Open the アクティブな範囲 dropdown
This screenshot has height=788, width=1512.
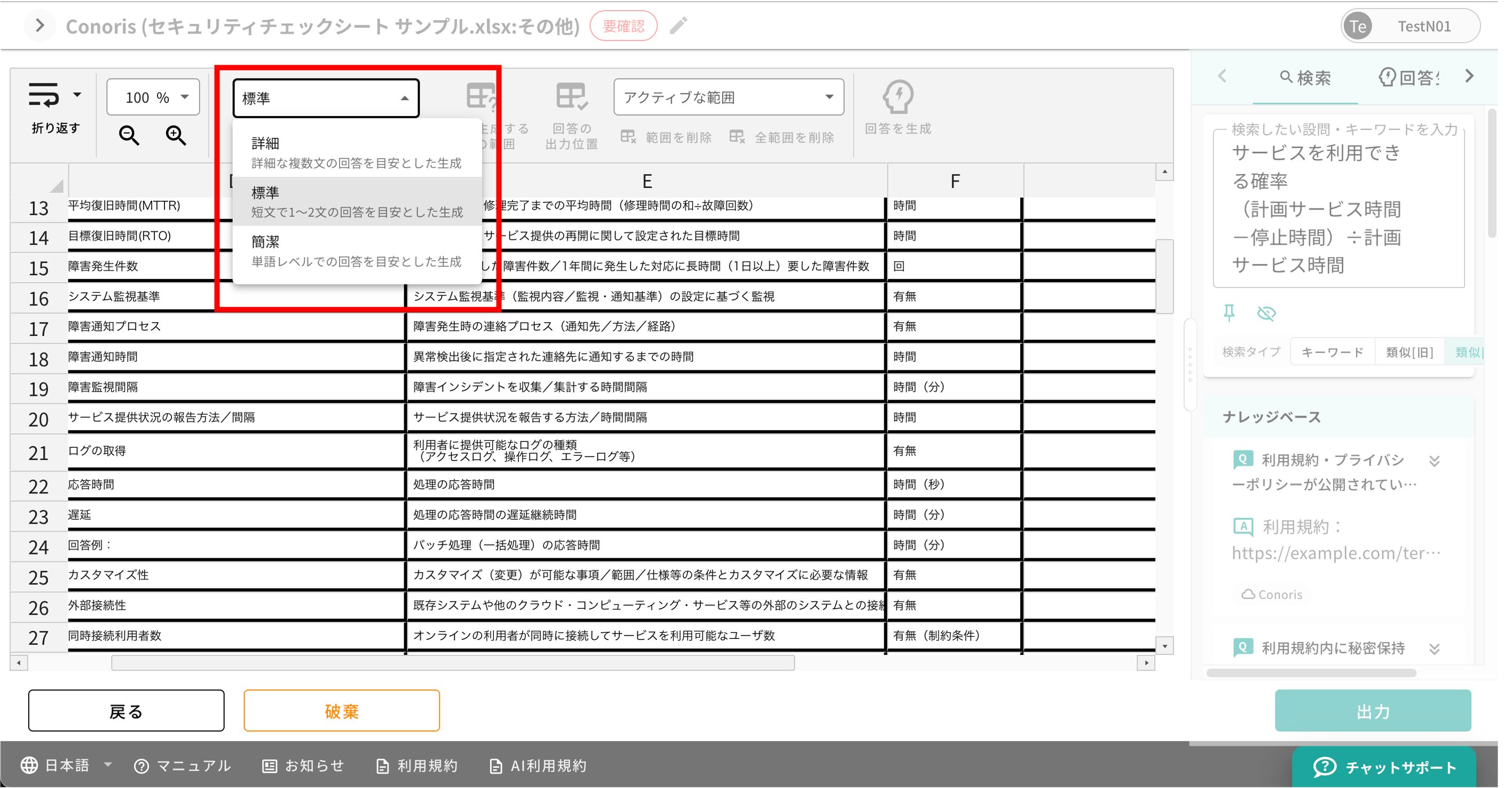point(728,97)
